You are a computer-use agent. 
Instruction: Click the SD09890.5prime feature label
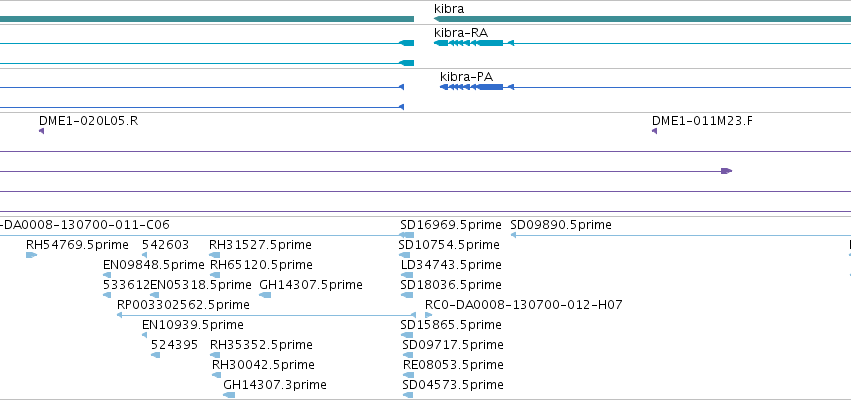(x=561, y=225)
